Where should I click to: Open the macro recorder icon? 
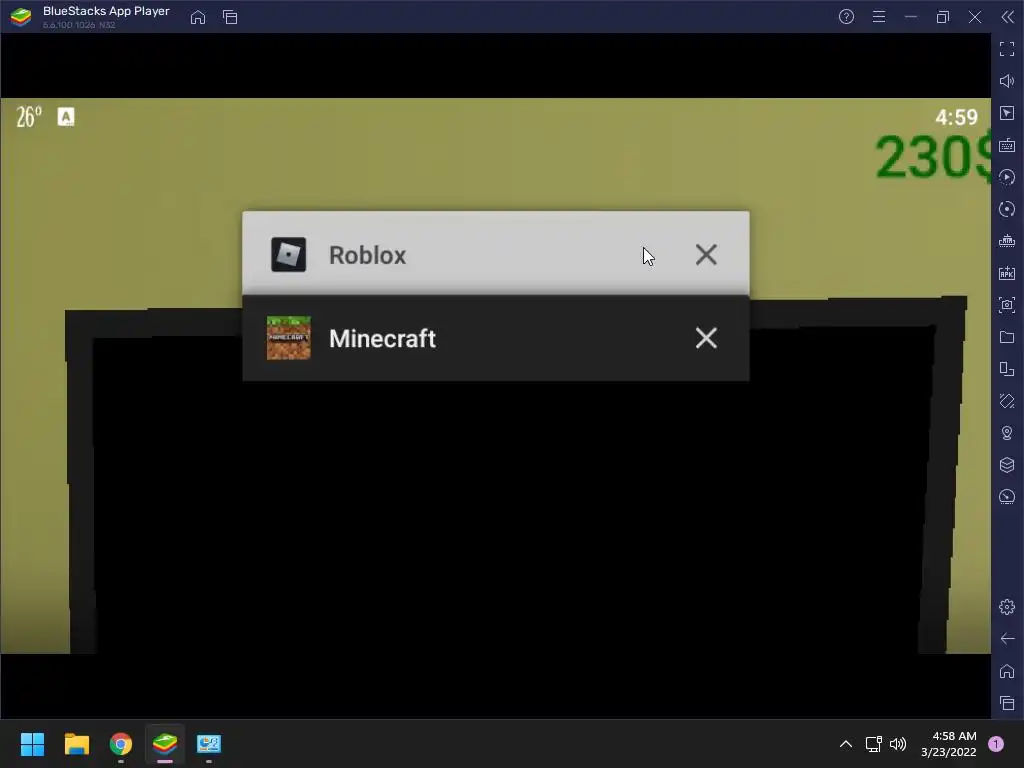tap(1007, 177)
